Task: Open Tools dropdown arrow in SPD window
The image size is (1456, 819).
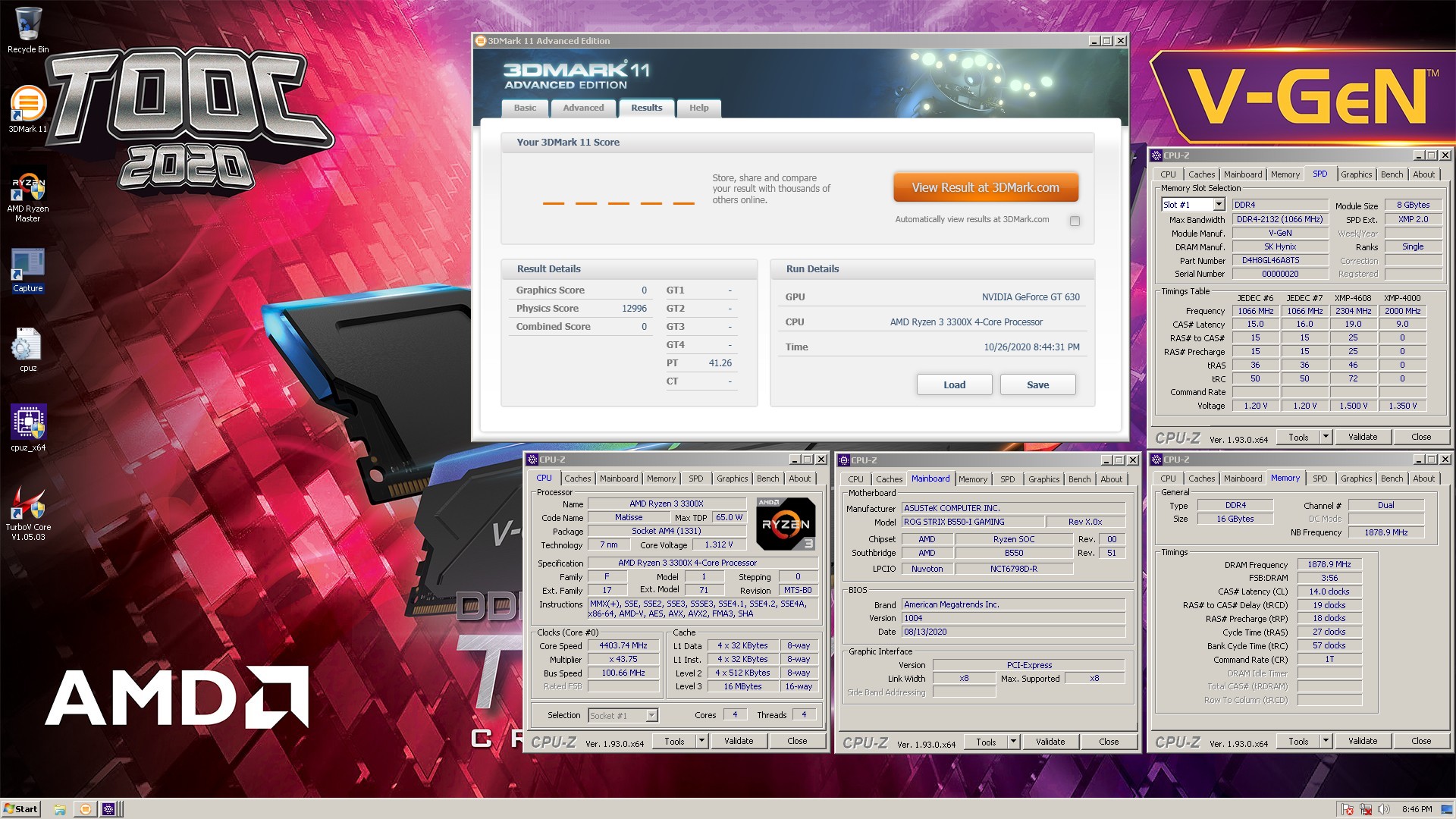Action: [1326, 437]
